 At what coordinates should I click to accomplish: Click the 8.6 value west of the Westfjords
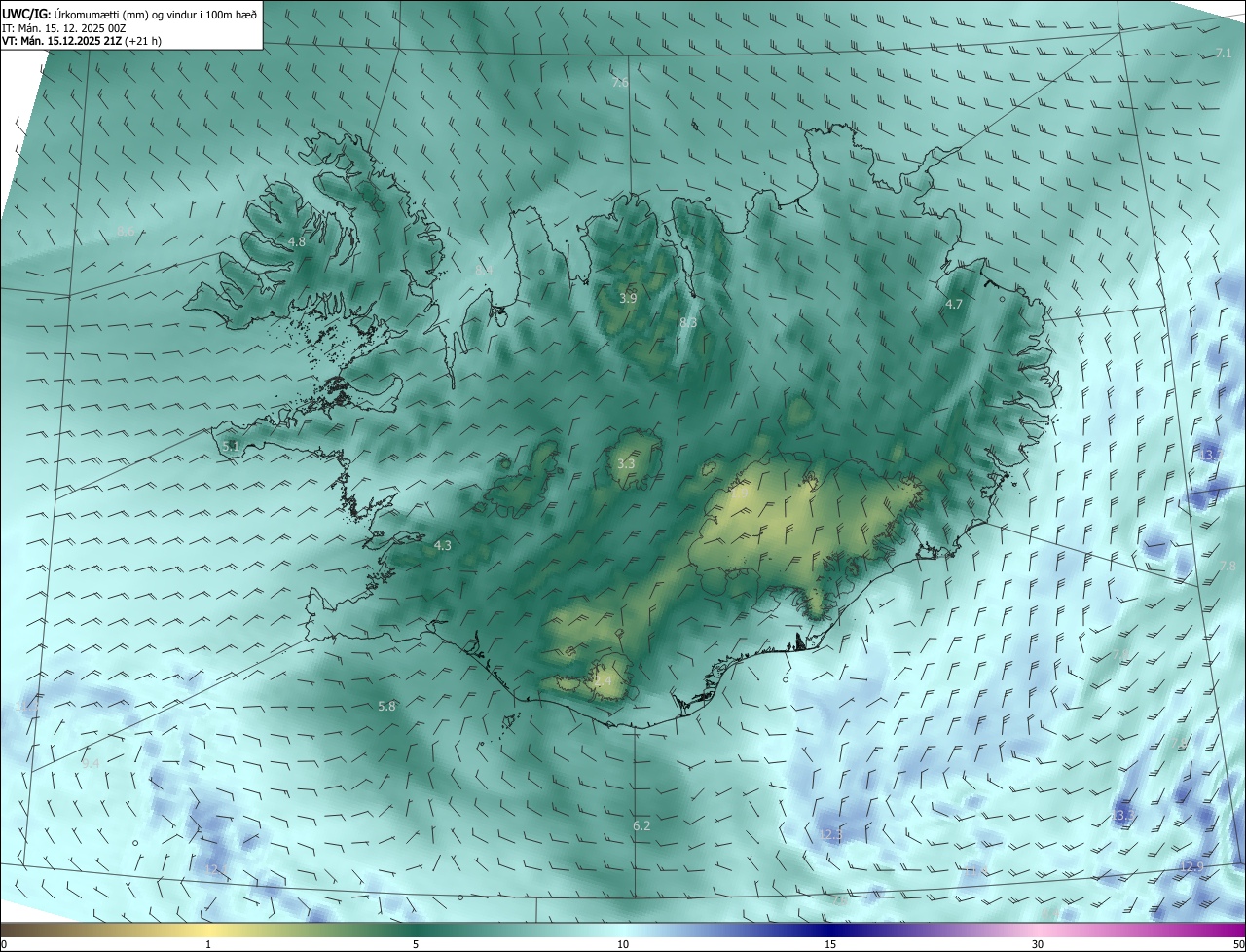tap(126, 232)
